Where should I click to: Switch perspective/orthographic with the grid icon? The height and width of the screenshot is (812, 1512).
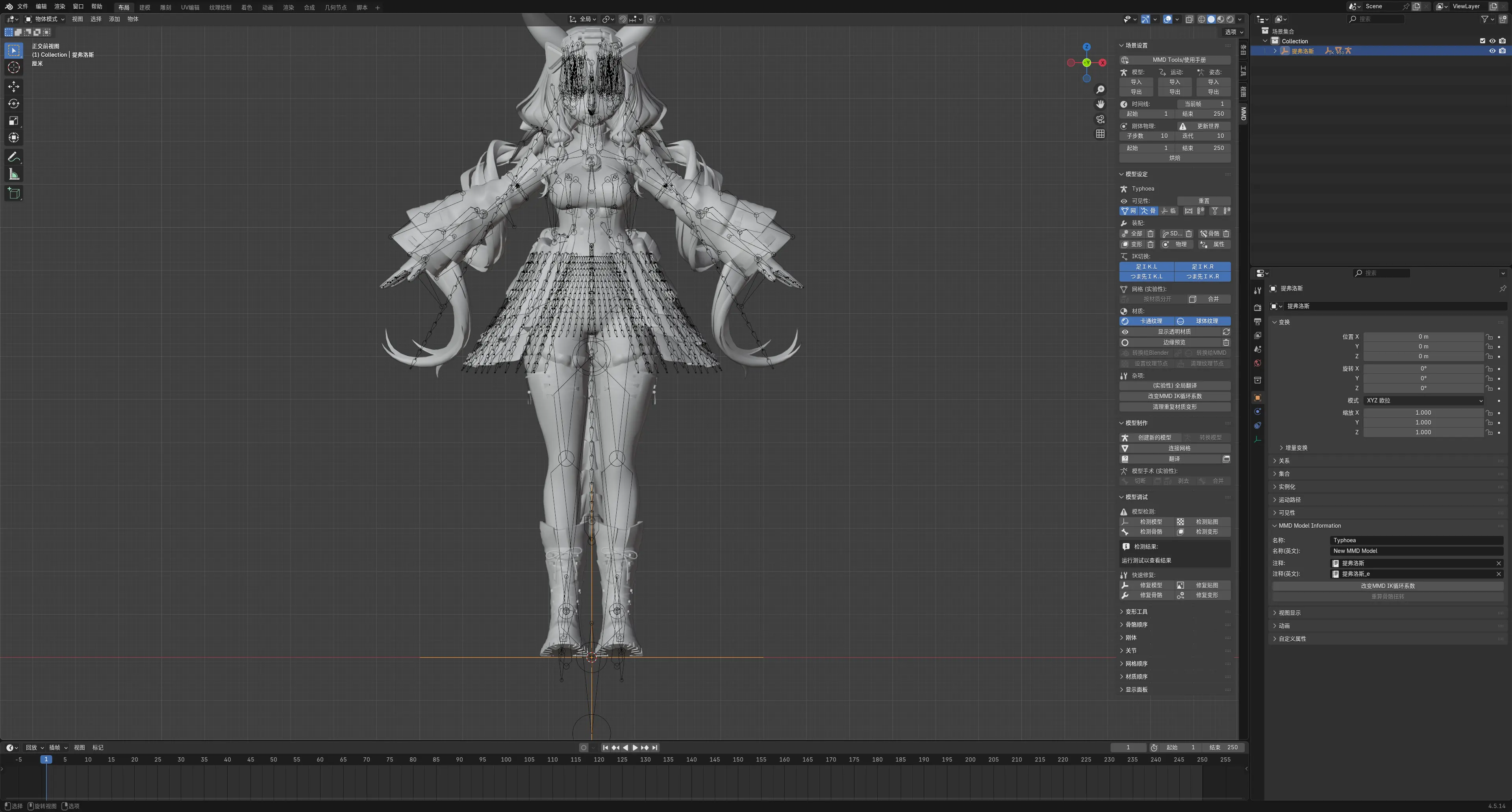[1100, 134]
